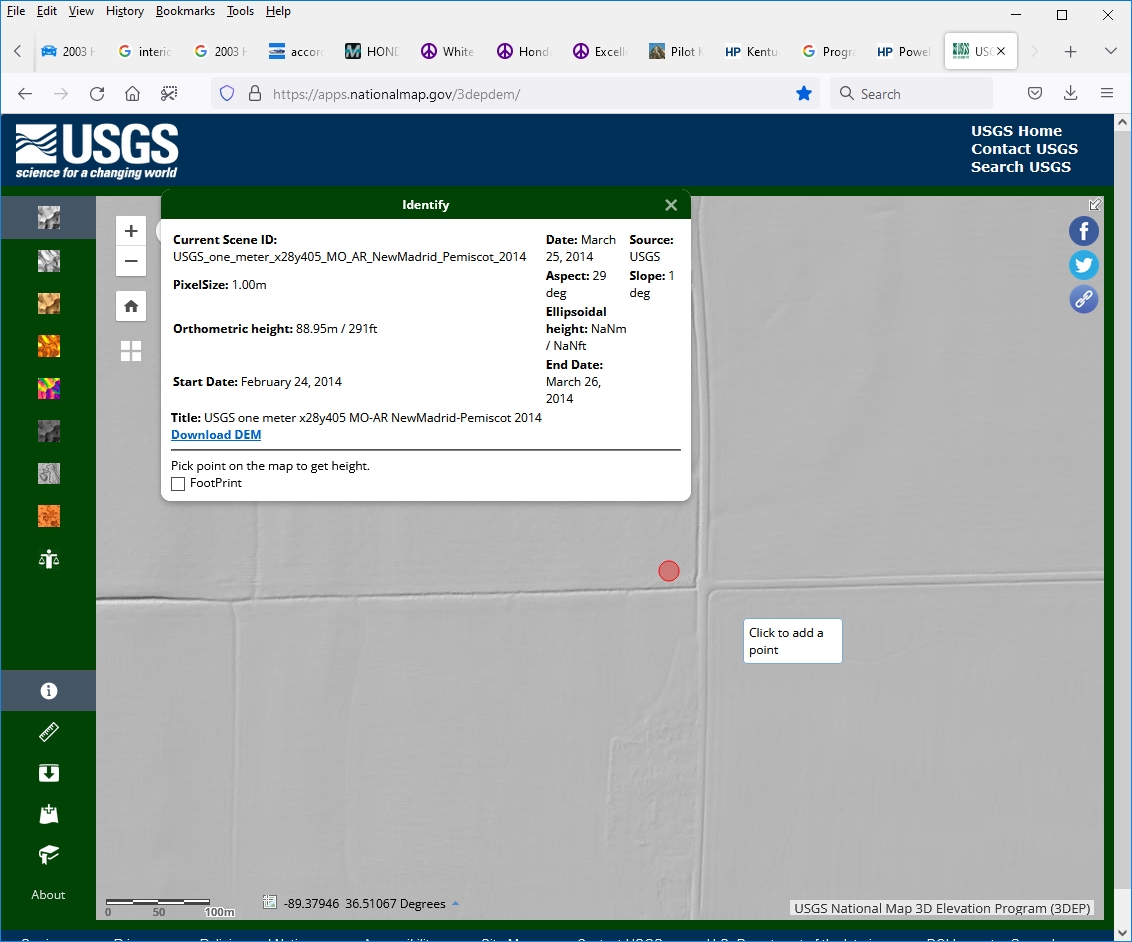Open the basemap grid switcher icon
The height and width of the screenshot is (942, 1132).
coord(131,351)
